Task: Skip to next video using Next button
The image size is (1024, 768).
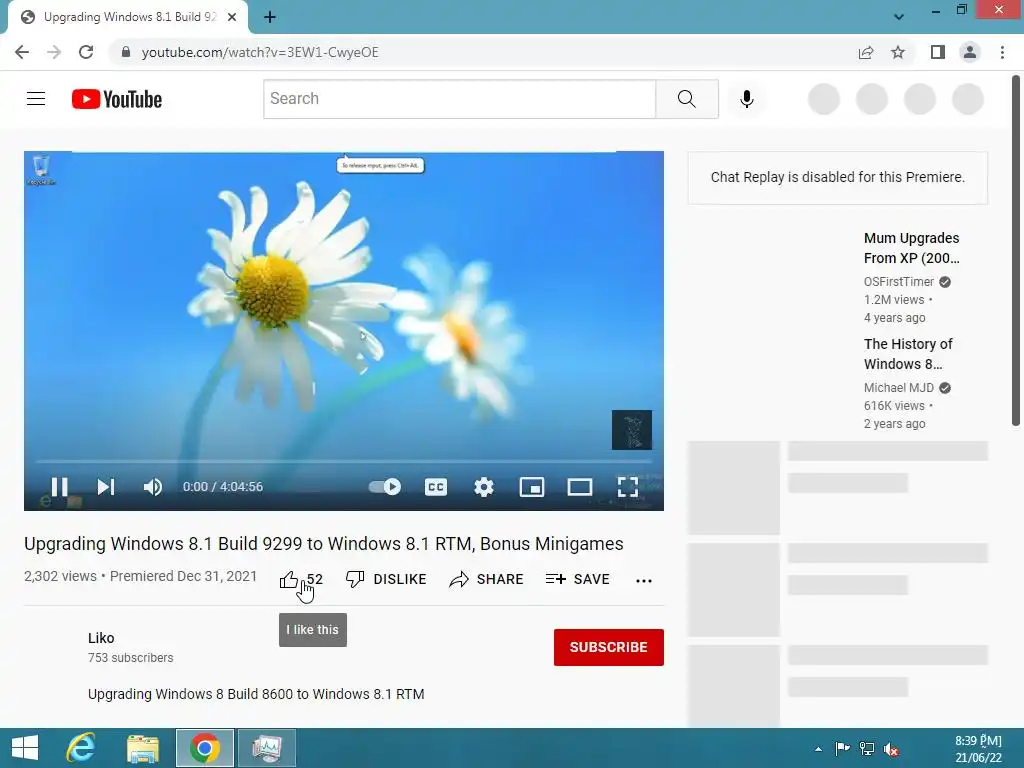Action: tap(106, 487)
